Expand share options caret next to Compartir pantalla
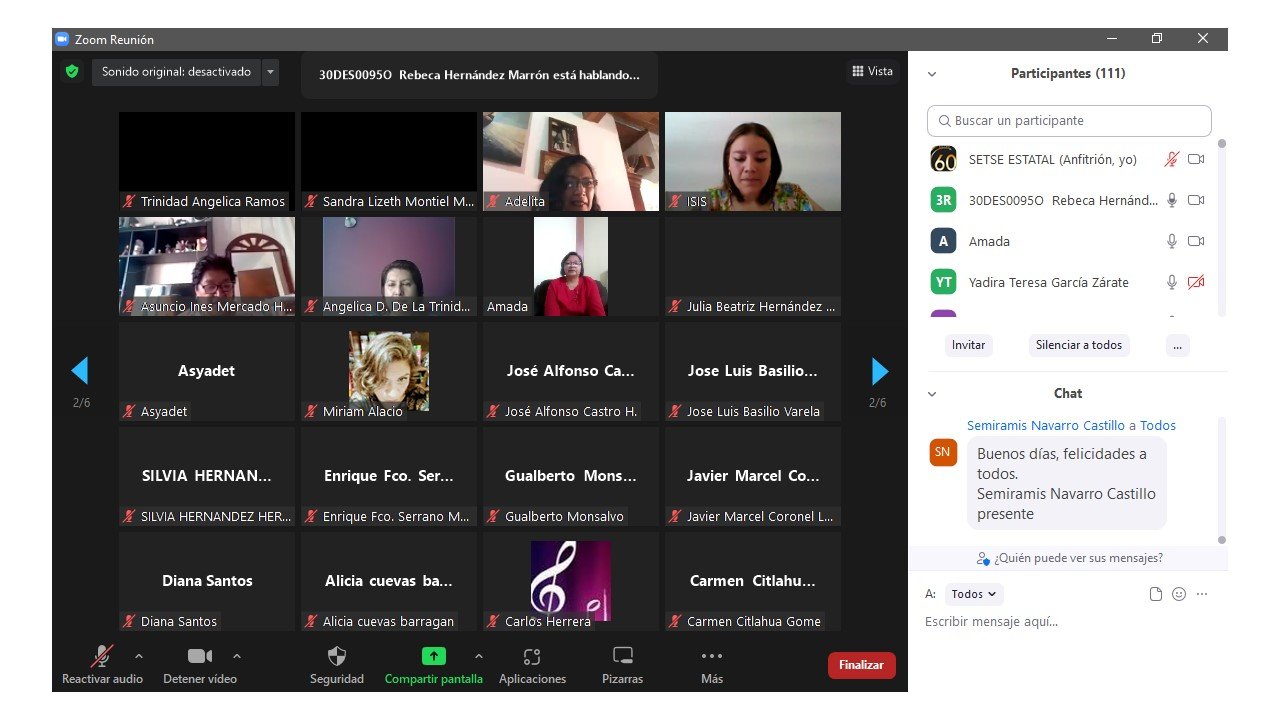The image size is (1280, 720). click(x=478, y=656)
